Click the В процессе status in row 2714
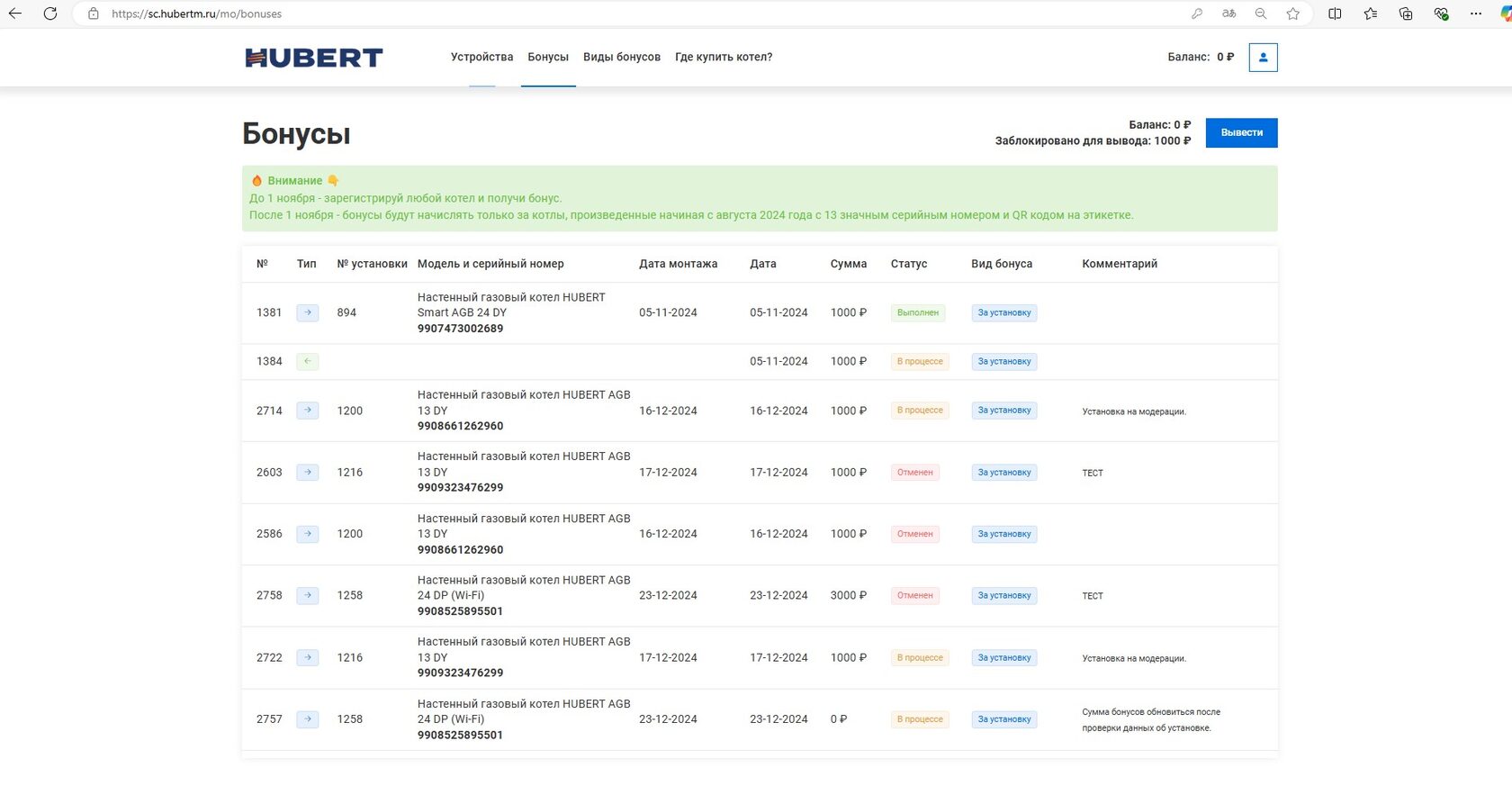Viewport: 1512px width, 786px height. [920, 411]
